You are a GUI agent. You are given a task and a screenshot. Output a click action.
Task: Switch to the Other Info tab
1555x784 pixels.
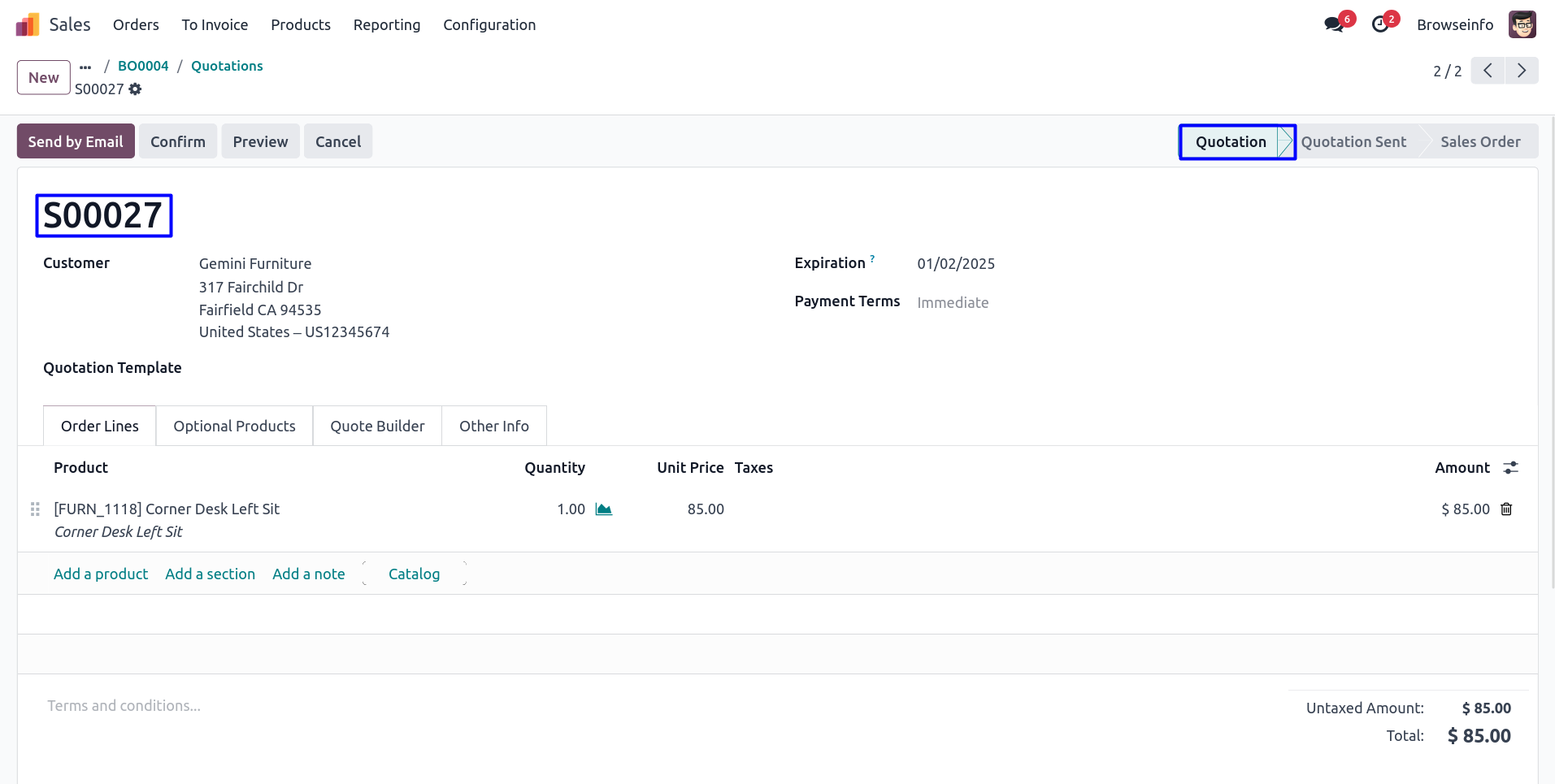493,427
